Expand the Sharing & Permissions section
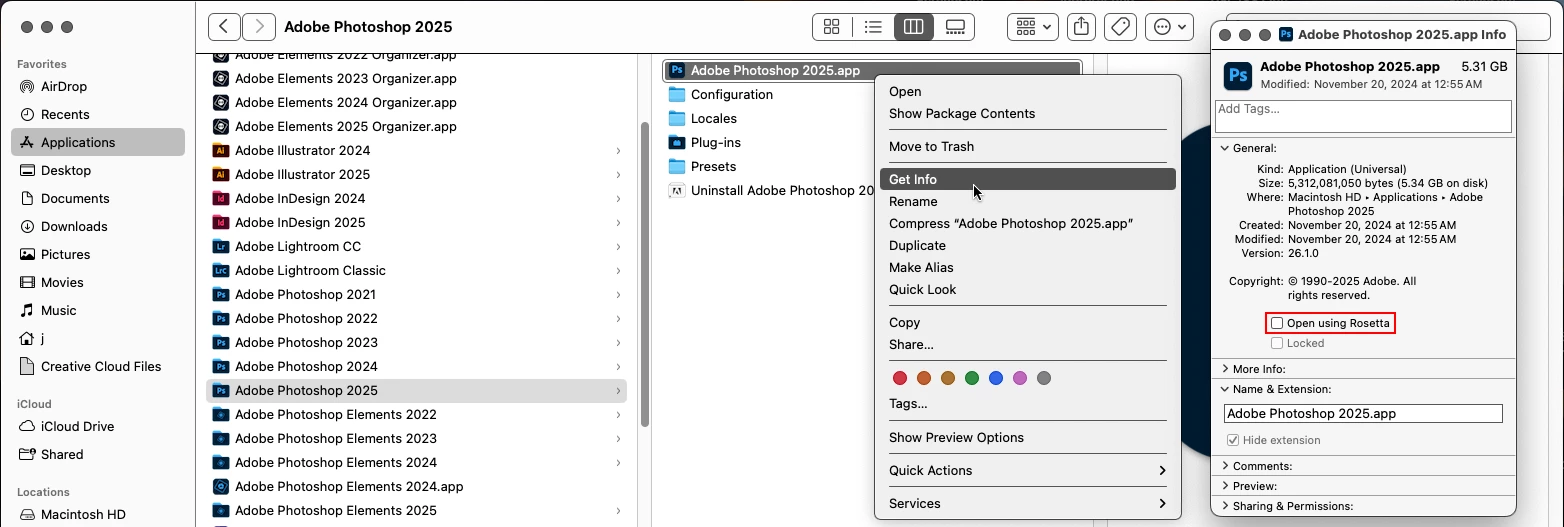 1224,506
